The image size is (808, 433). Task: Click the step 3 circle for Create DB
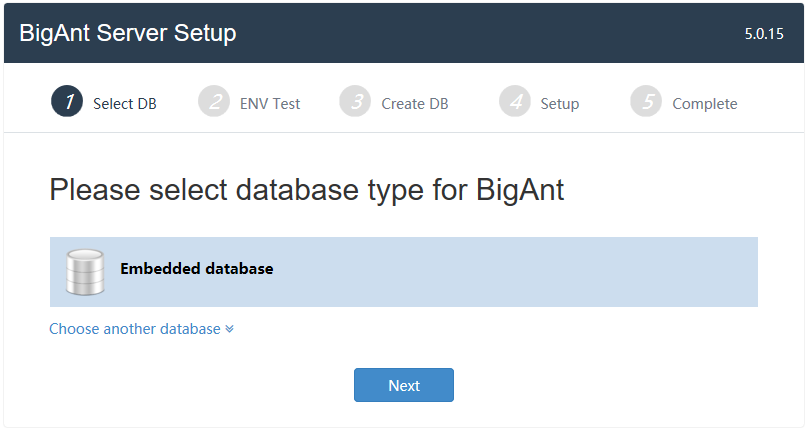pyautogui.click(x=355, y=101)
